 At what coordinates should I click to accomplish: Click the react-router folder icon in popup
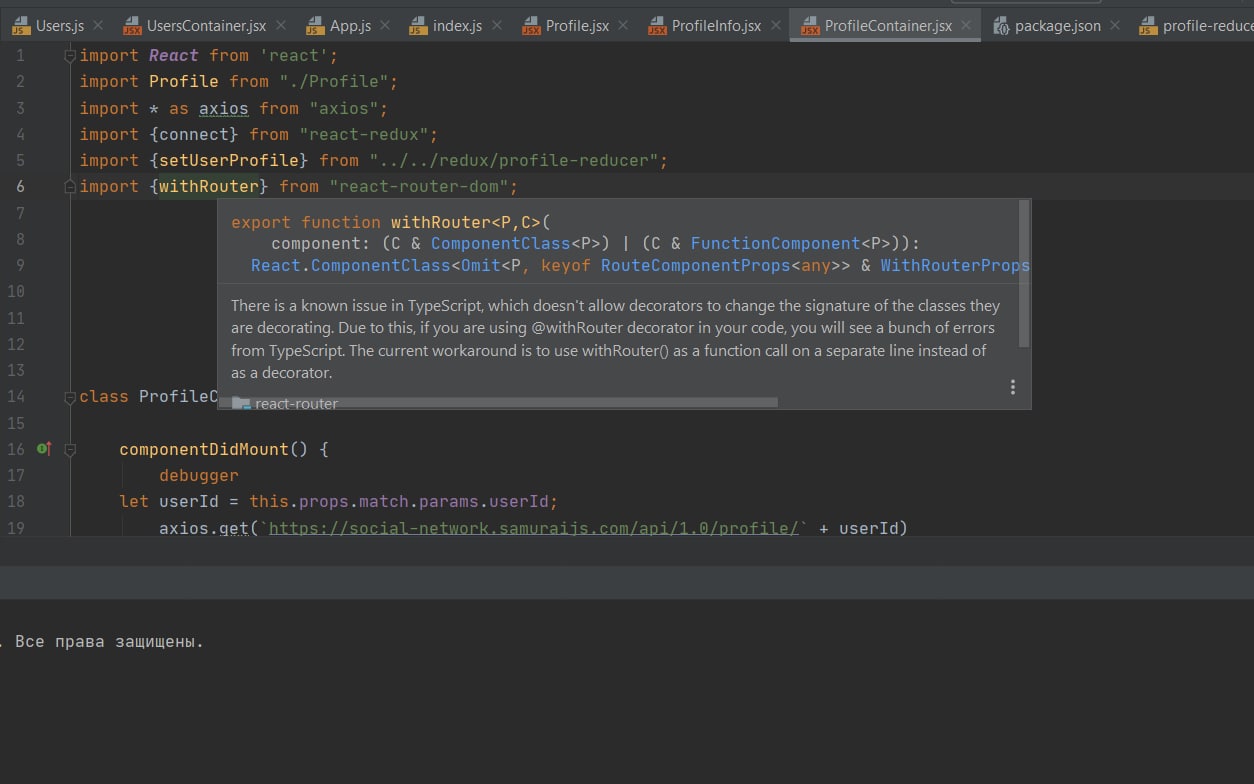[x=241, y=404]
